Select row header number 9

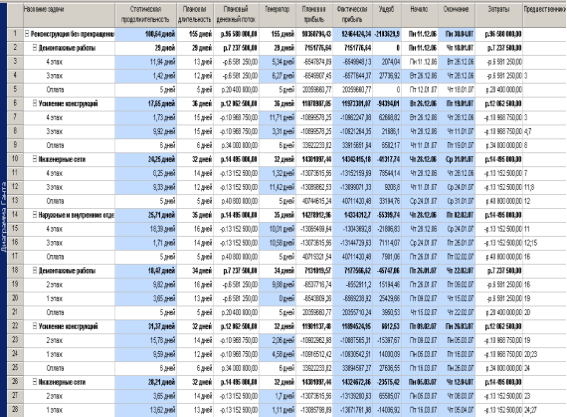pyautogui.click(x=15, y=145)
